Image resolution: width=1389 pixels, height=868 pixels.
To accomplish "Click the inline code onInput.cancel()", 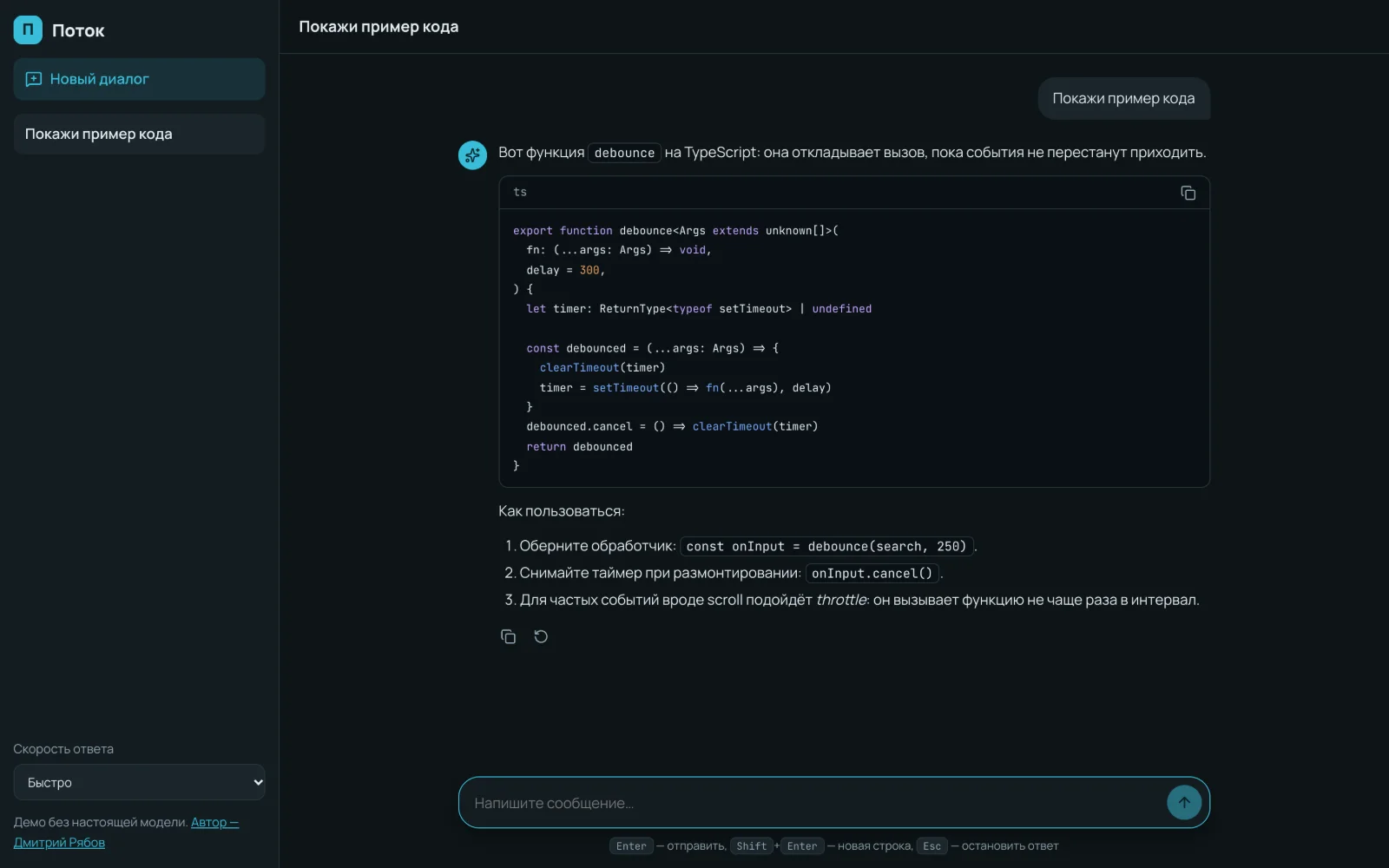I will [x=872, y=573].
